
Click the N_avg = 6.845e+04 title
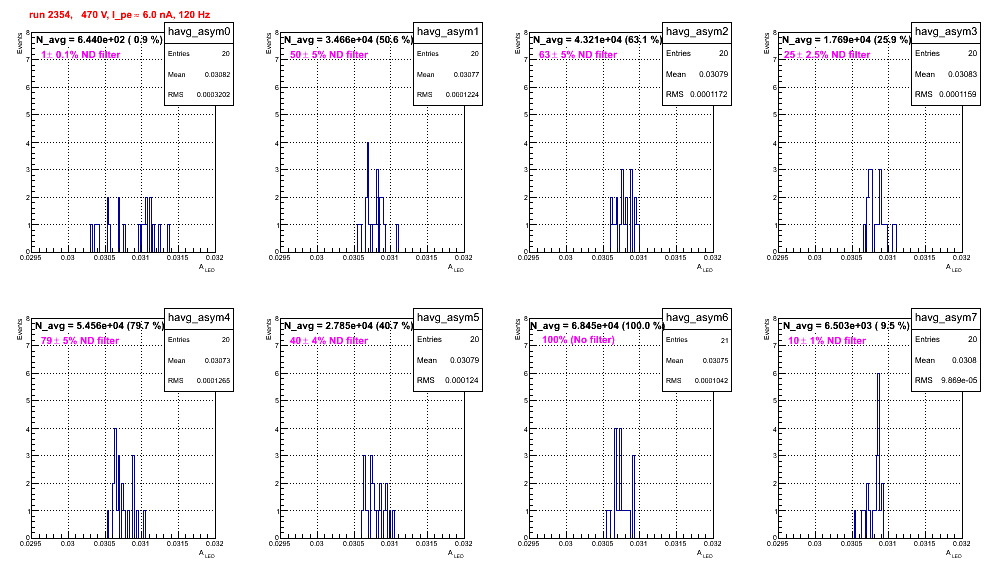pyautogui.click(x=596, y=325)
